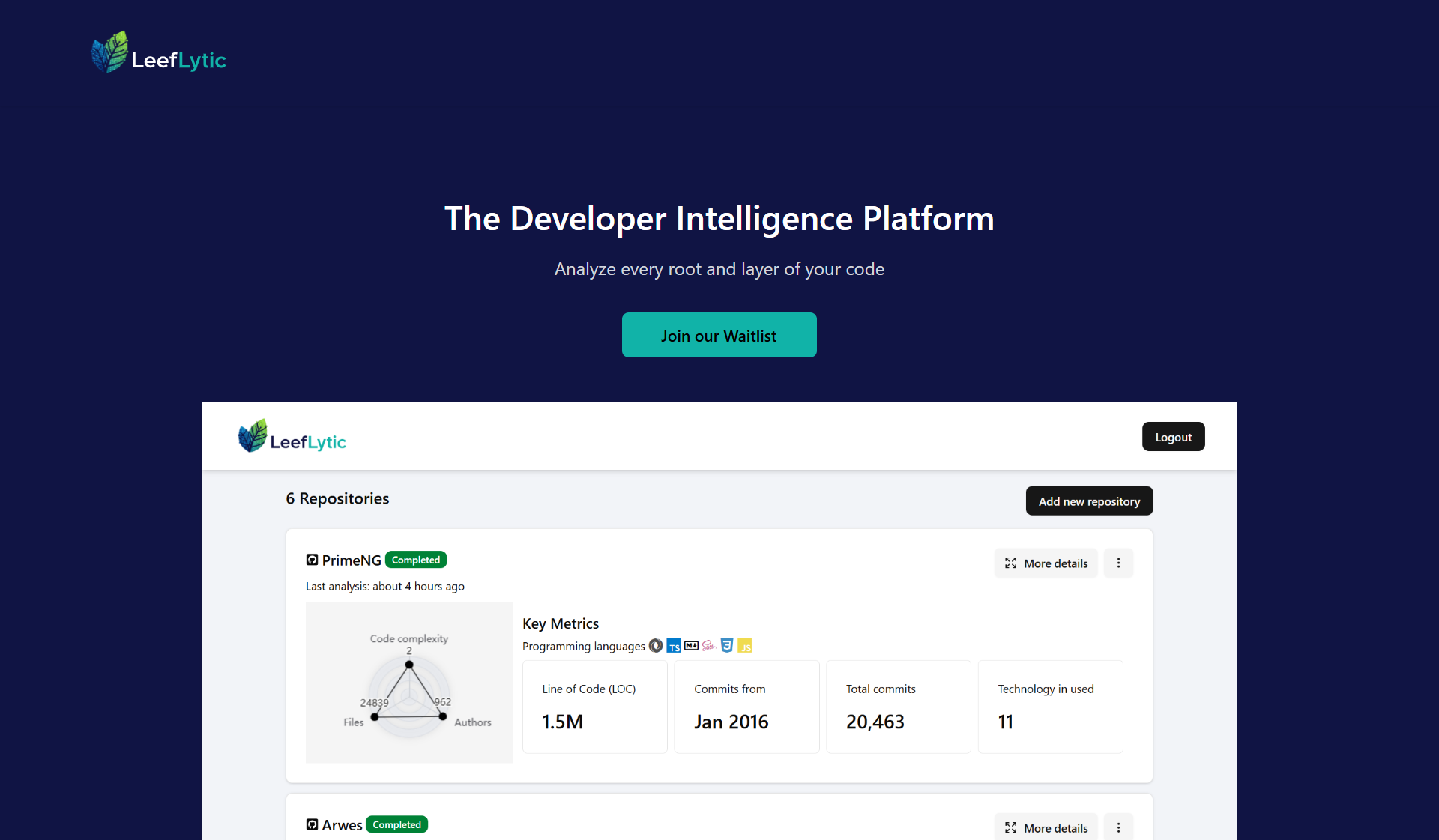Click the Logout button

1173,436
